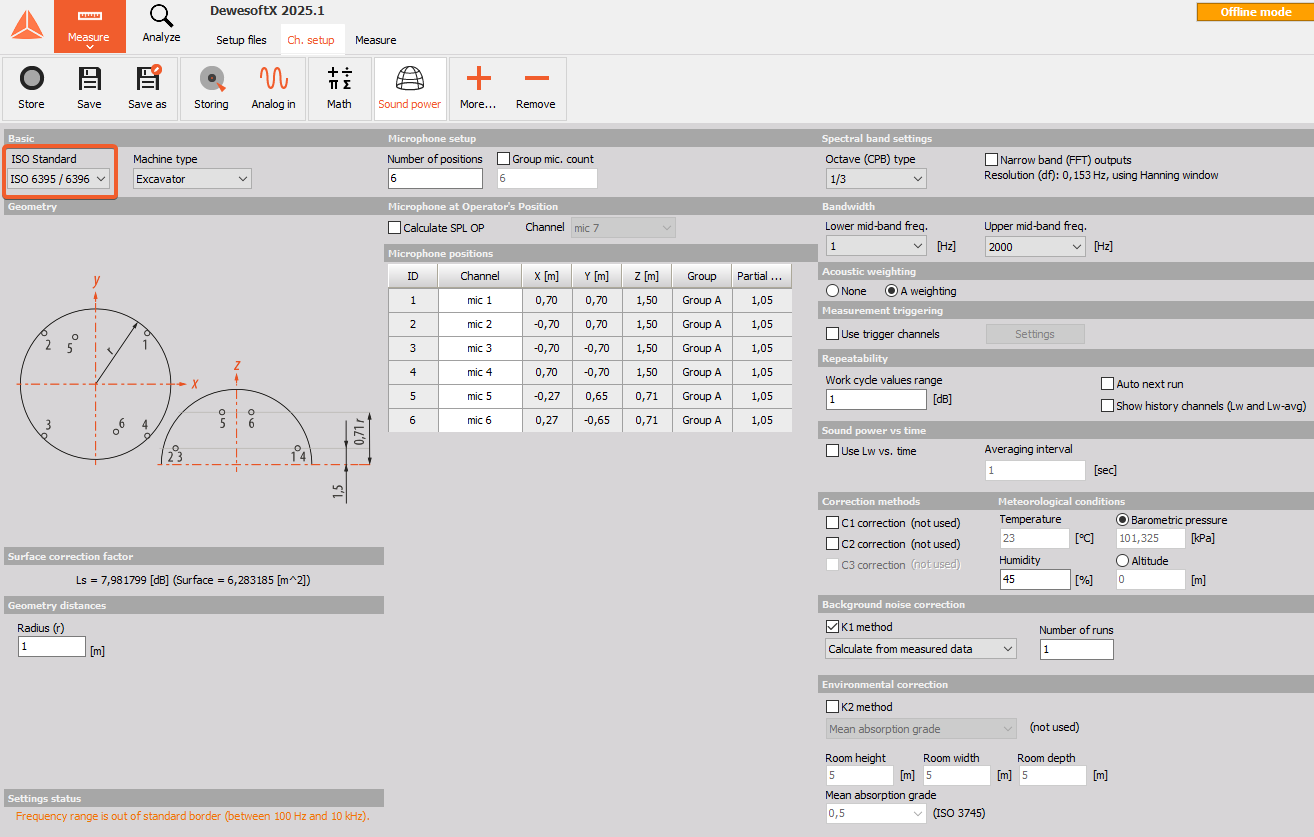Open the Math module
Image resolution: width=1314 pixels, height=837 pixels.
[339, 89]
